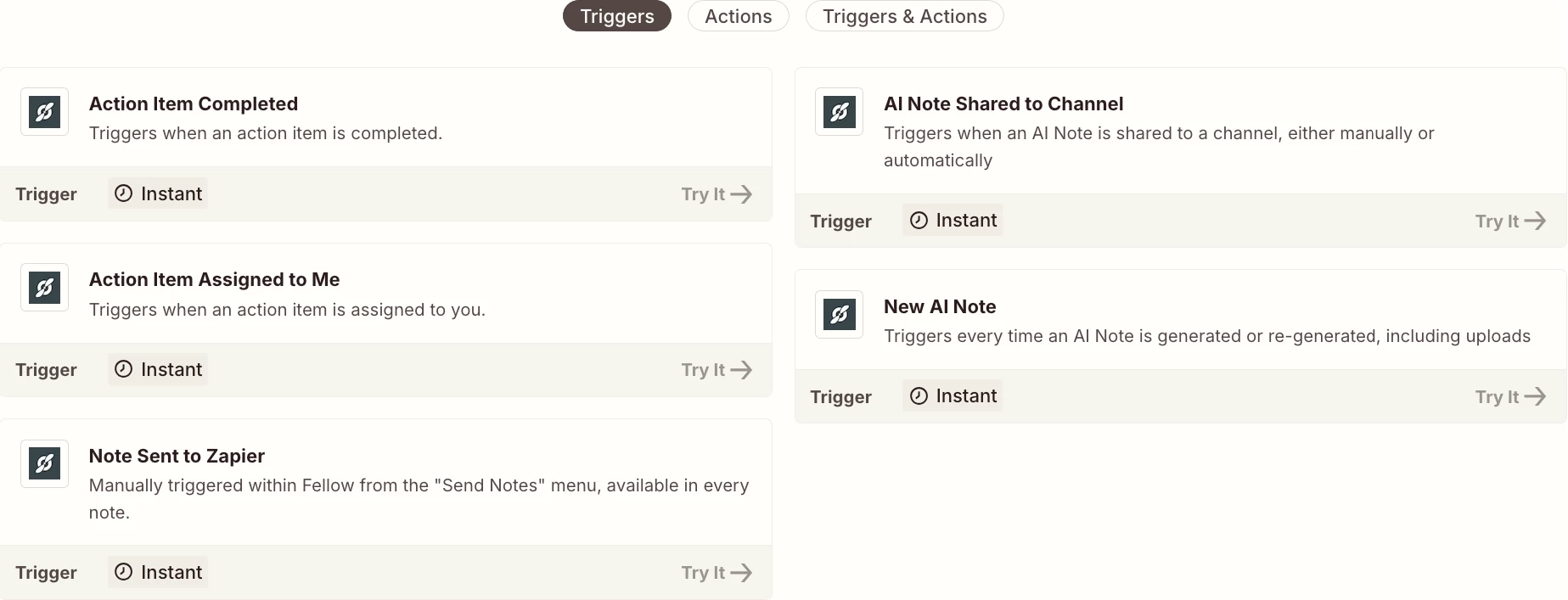Open the New AI Note trigger title
This screenshot has height=600, width=1568.
tap(940, 306)
